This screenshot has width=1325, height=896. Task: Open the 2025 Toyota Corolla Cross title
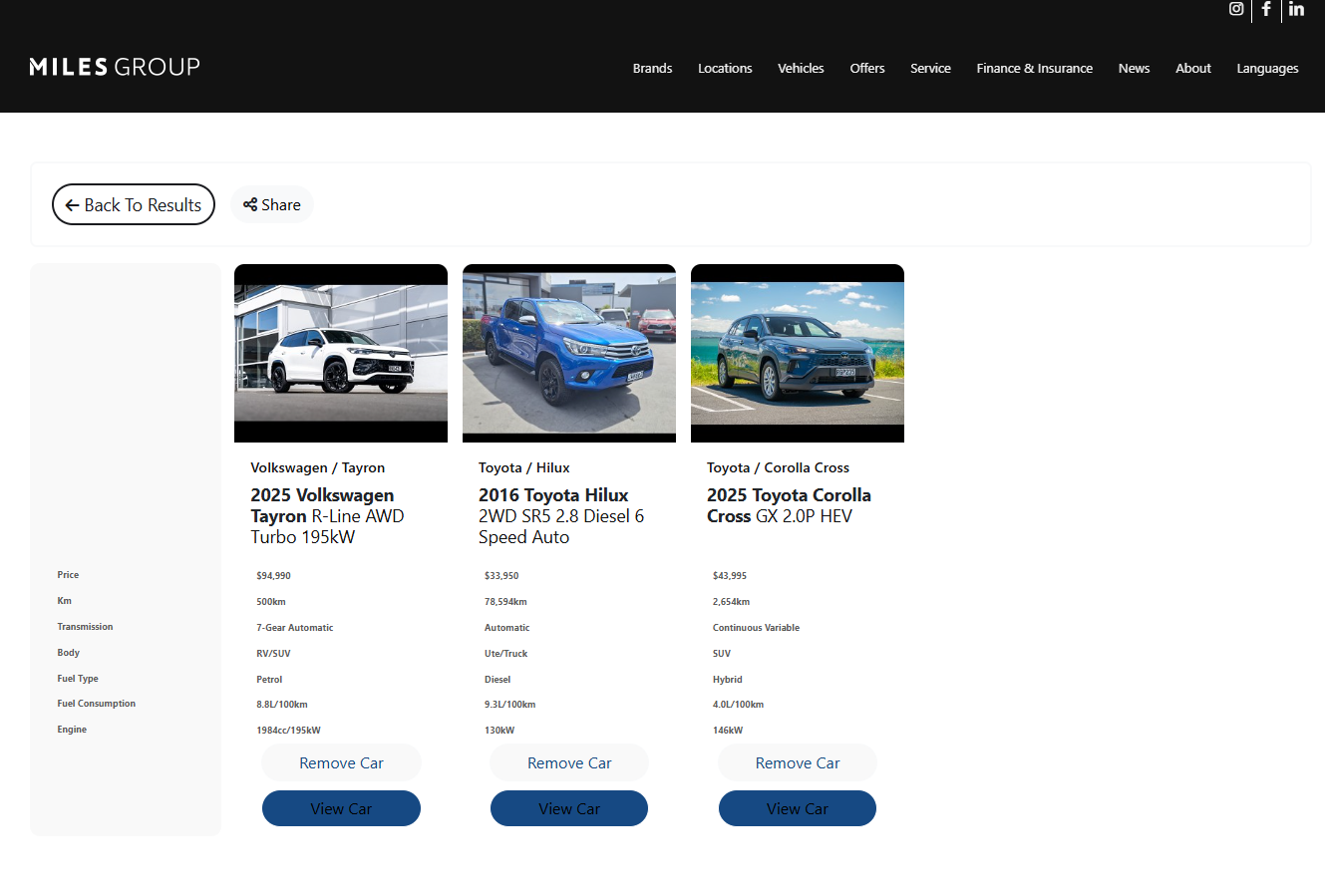[x=789, y=505]
